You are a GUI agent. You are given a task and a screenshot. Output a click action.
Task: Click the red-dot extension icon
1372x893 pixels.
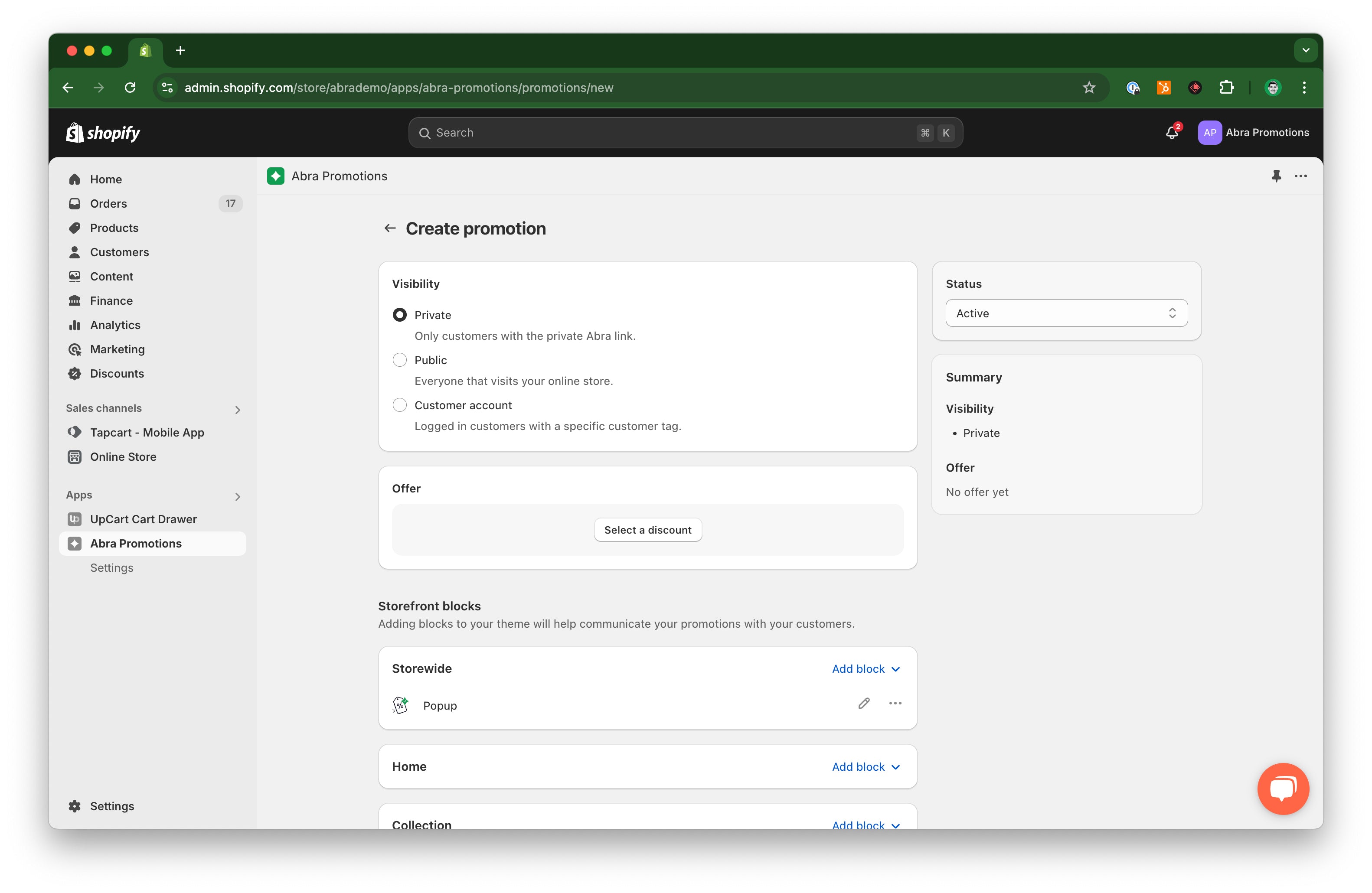(x=1195, y=88)
